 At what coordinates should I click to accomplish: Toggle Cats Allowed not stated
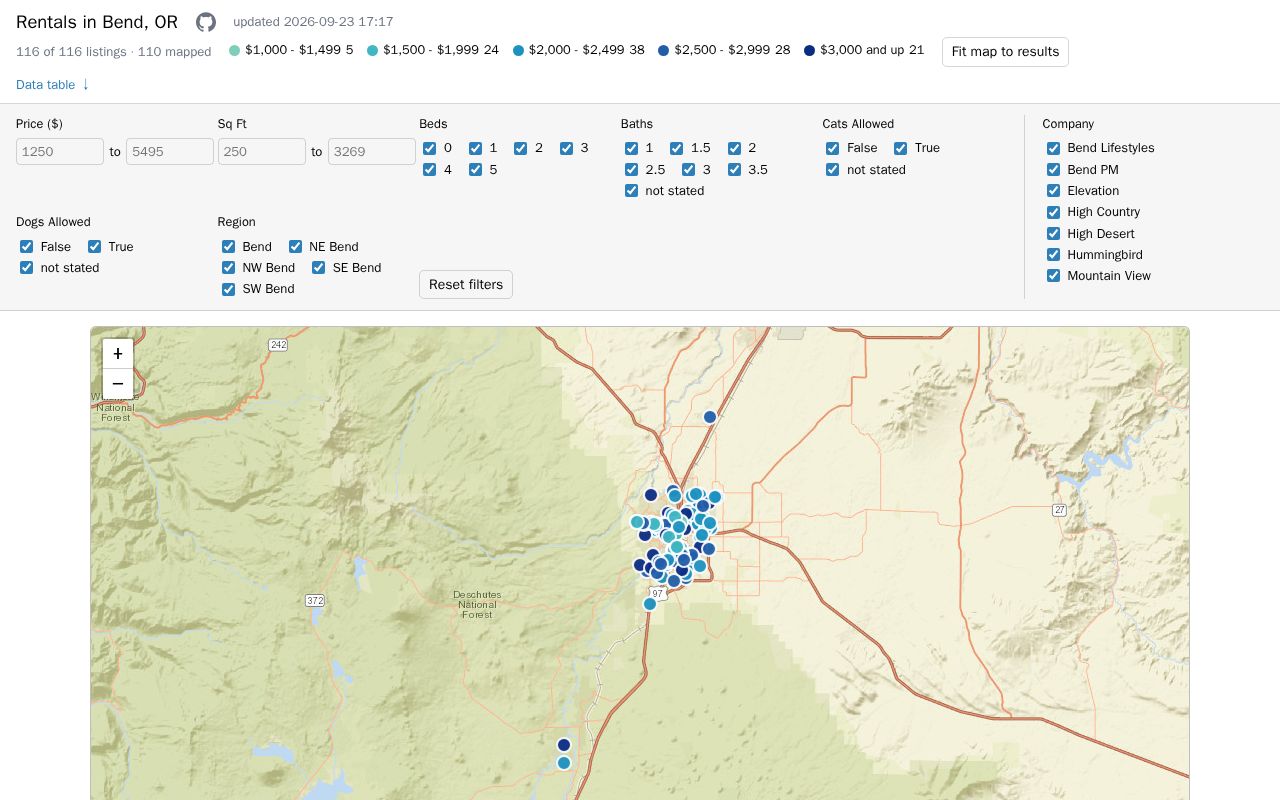point(833,170)
